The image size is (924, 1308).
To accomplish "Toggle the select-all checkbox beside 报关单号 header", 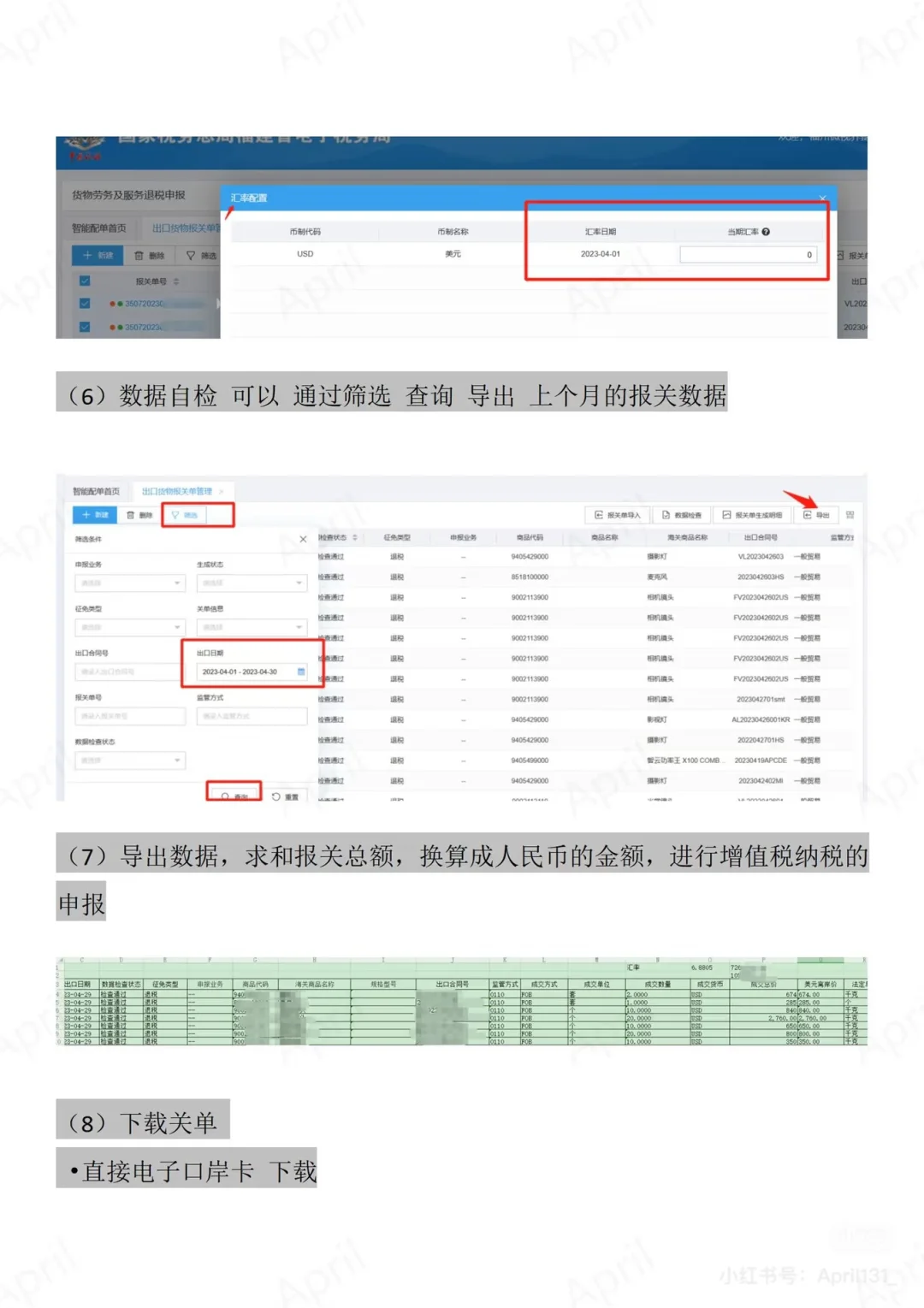I will click(x=85, y=281).
